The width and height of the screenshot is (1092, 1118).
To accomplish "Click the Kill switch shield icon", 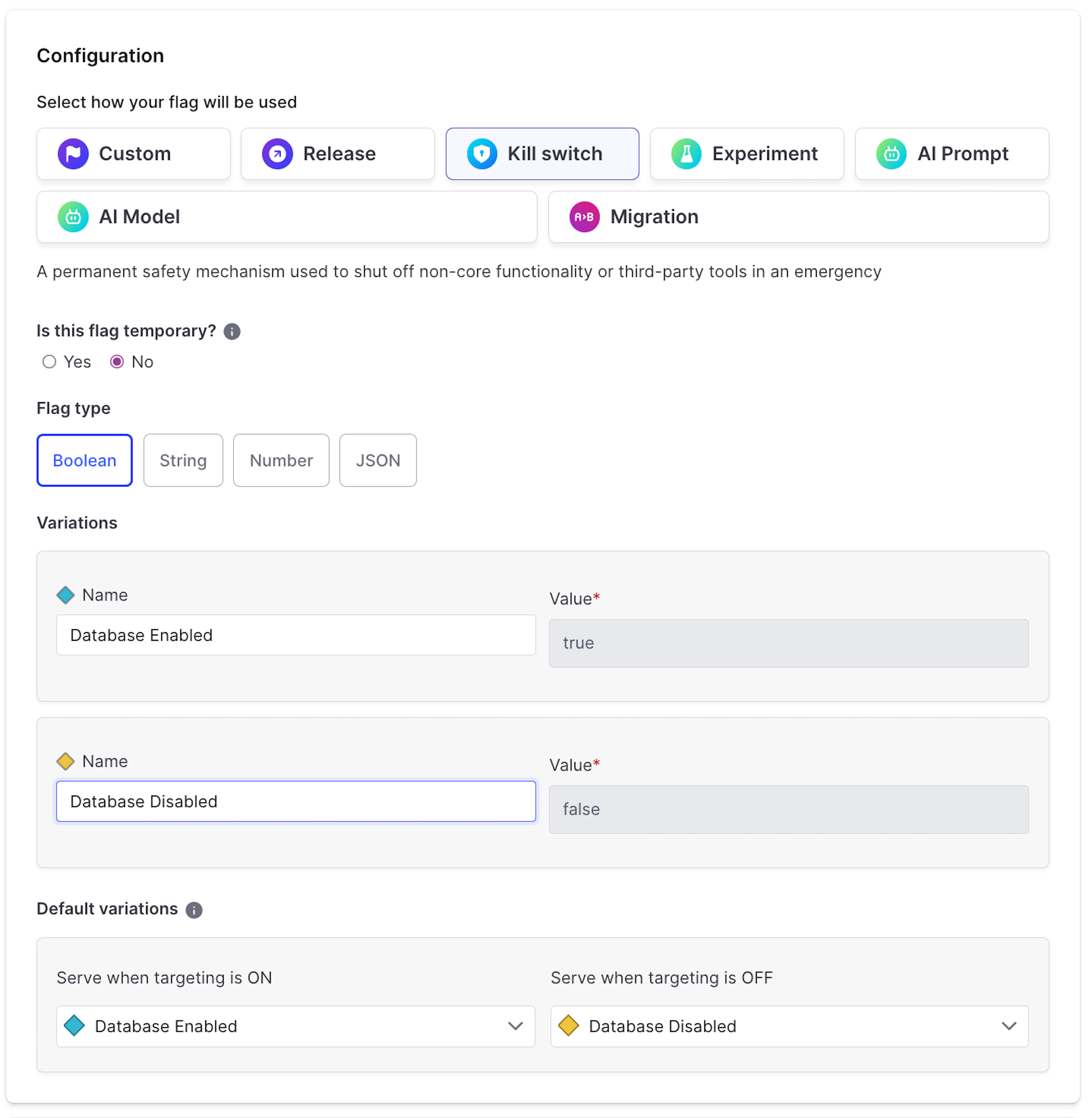I will [x=481, y=154].
